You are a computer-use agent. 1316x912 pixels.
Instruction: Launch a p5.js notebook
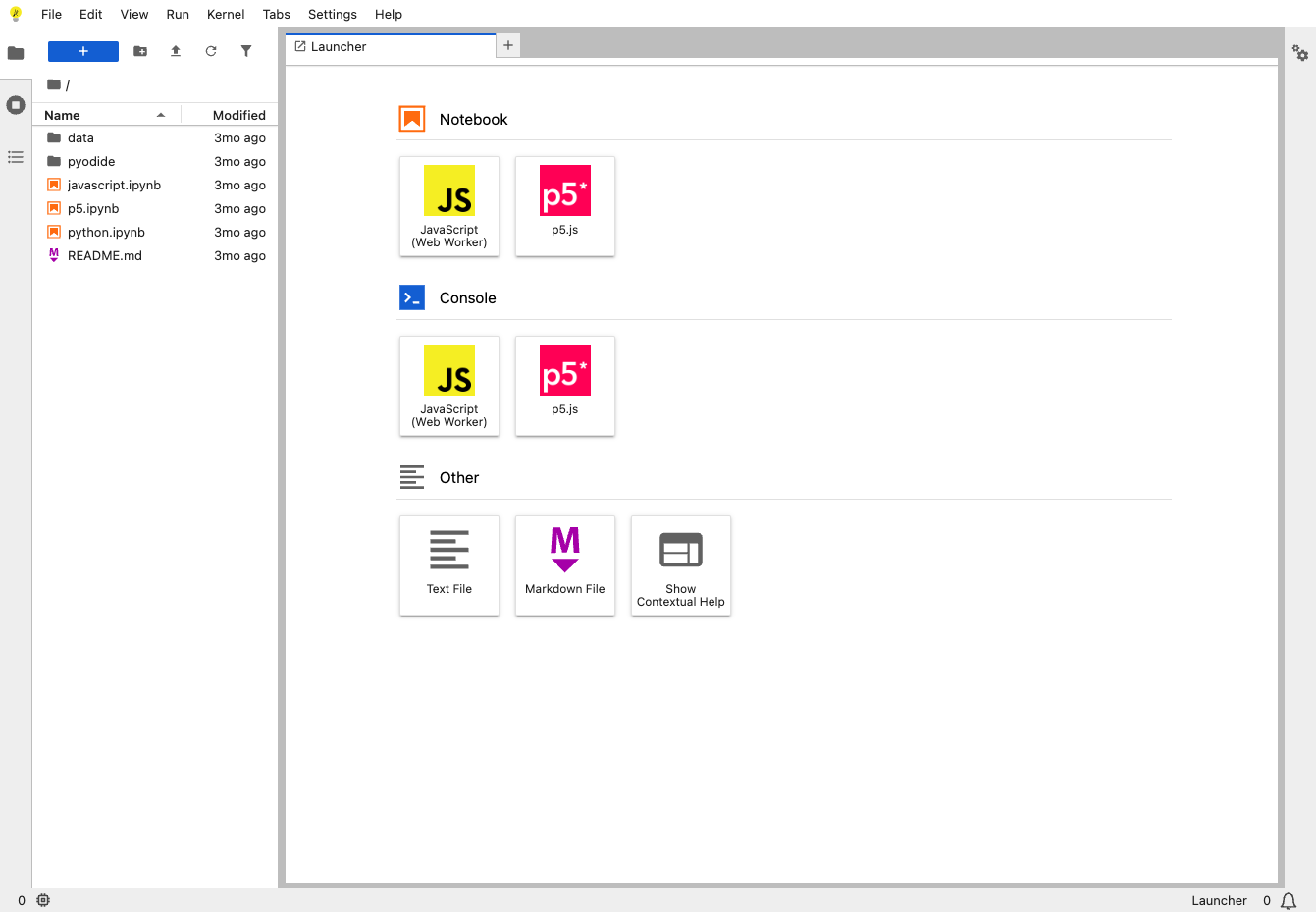click(565, 206)
